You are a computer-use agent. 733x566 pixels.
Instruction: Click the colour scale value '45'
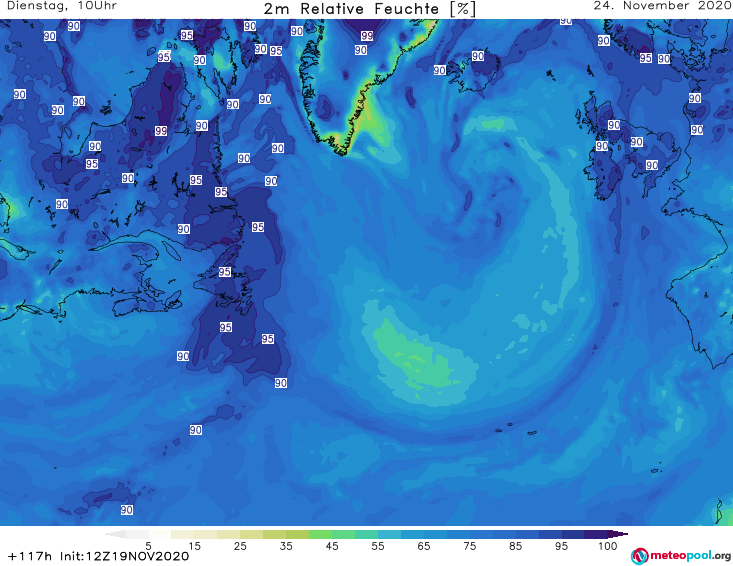(332, 545)
